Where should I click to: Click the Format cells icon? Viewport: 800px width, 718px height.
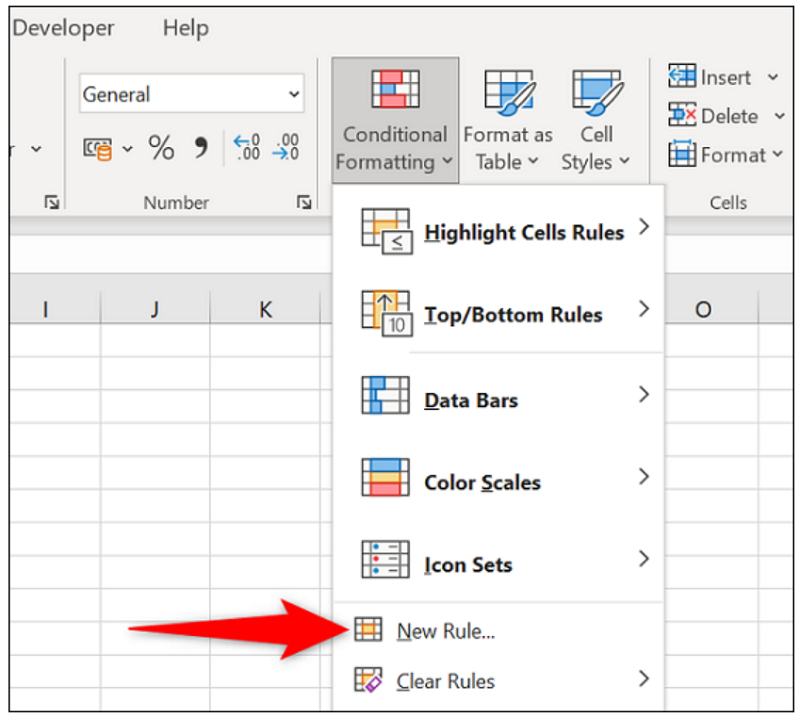click(x=682, y=154)
